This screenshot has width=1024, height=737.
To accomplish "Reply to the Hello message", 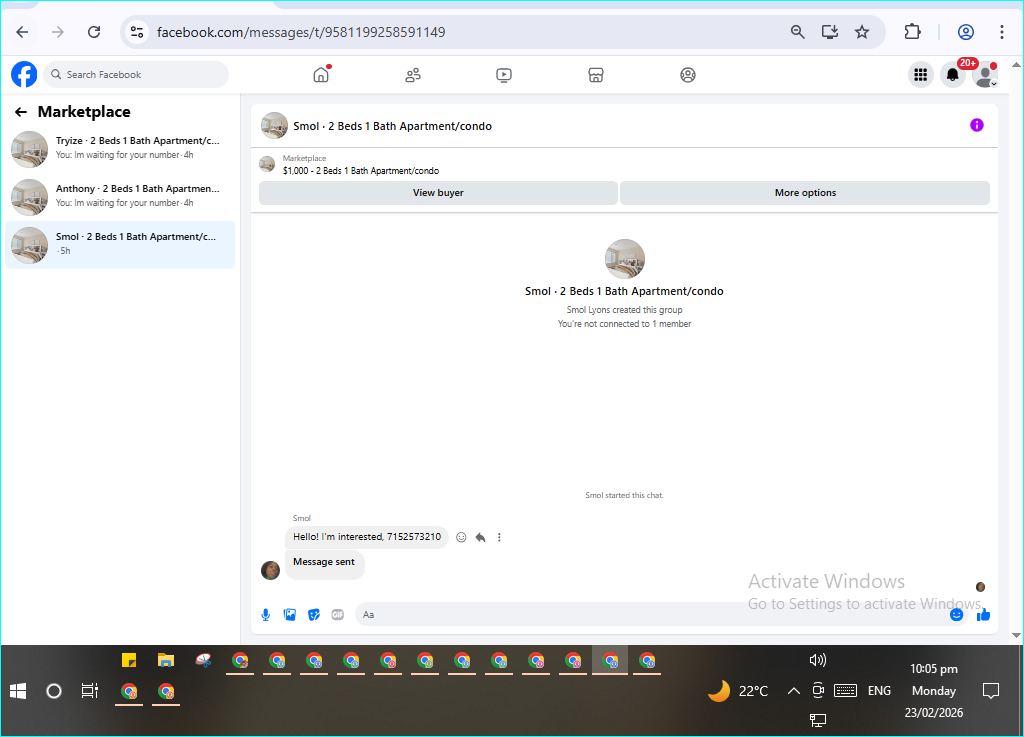I will click(481, 537).
